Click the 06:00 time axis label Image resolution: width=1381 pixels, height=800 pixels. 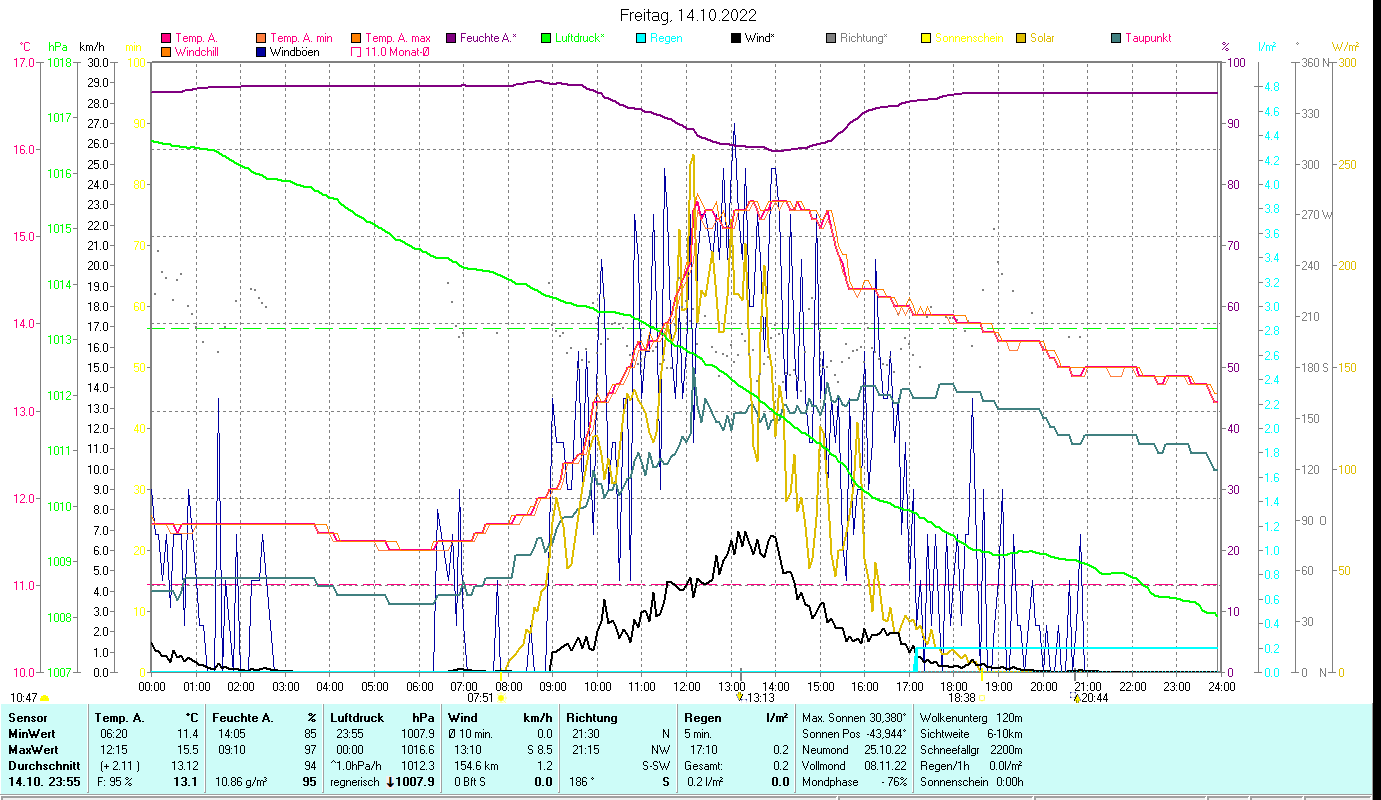420,686
